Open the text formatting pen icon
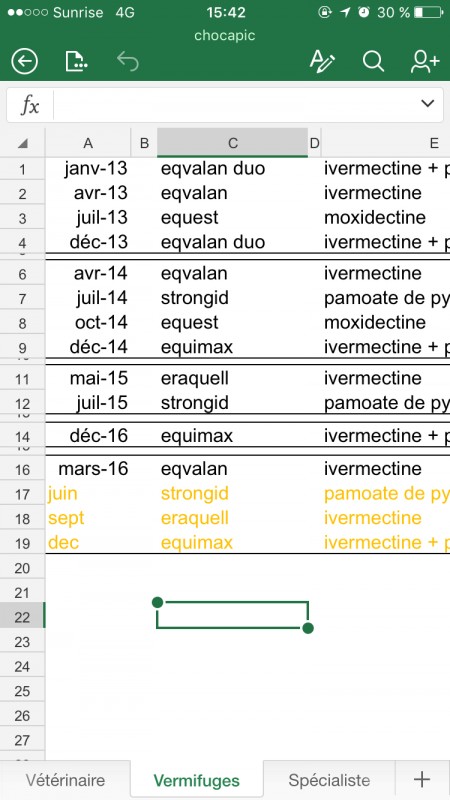Viewport: 450px width, 800px height. point(322,62)
